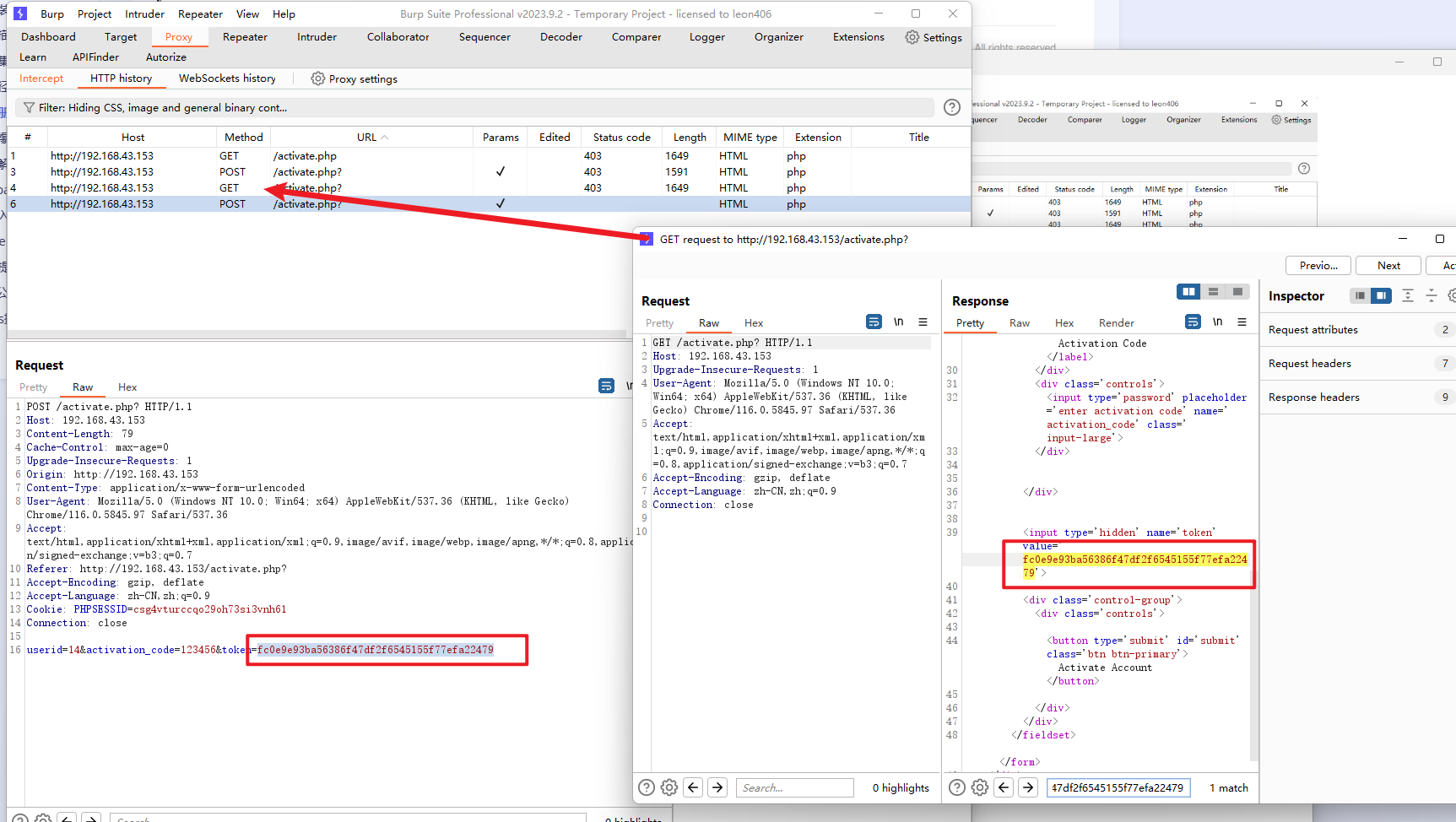1456x822 pixels.
Task: Open the Help menu
Action: tap(284, 14)
